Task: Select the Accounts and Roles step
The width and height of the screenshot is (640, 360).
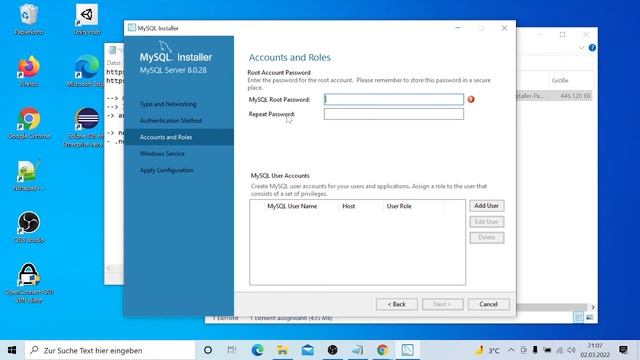Action: (x=179, y=137)
